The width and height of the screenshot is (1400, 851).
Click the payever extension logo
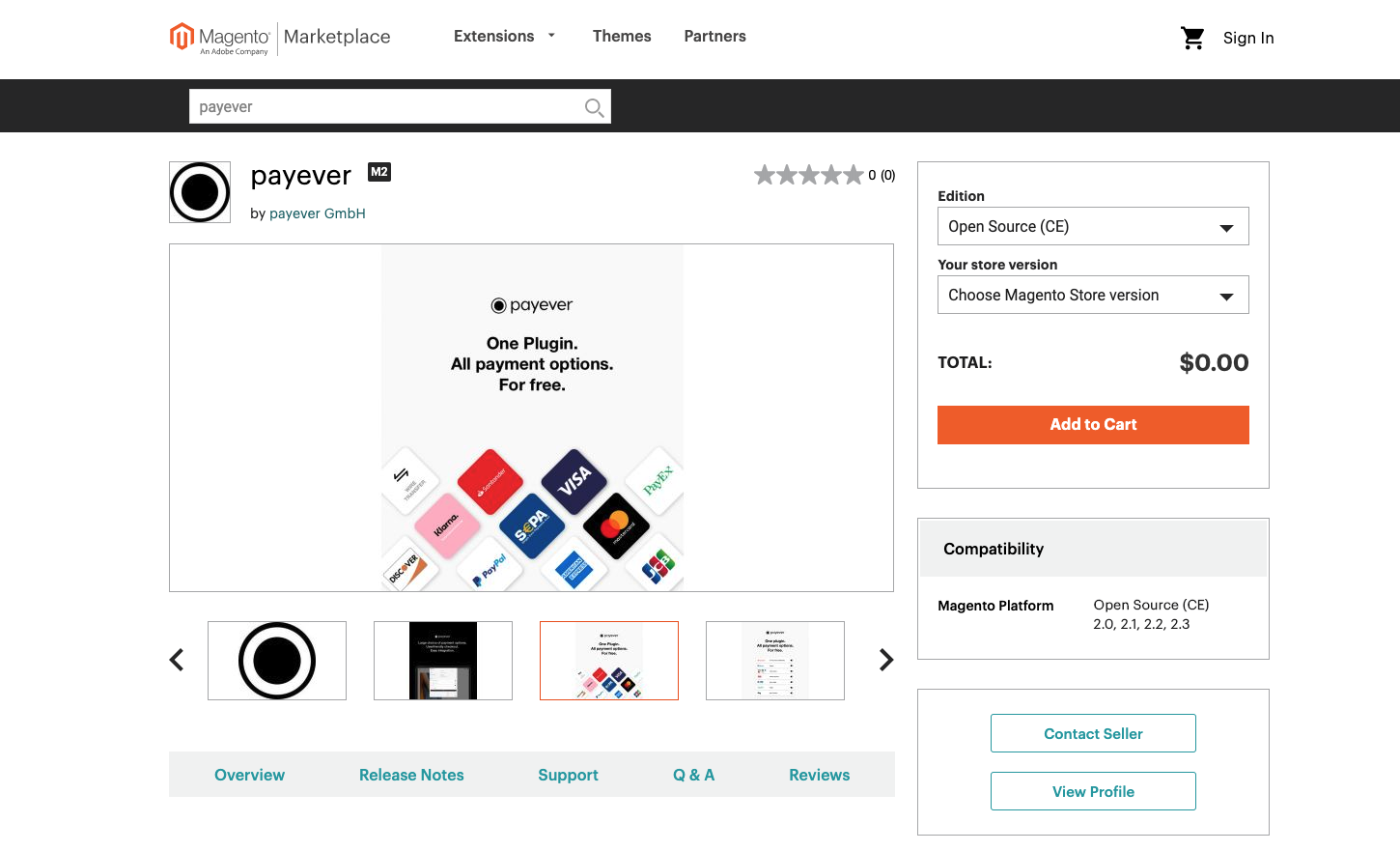point(200,192)
